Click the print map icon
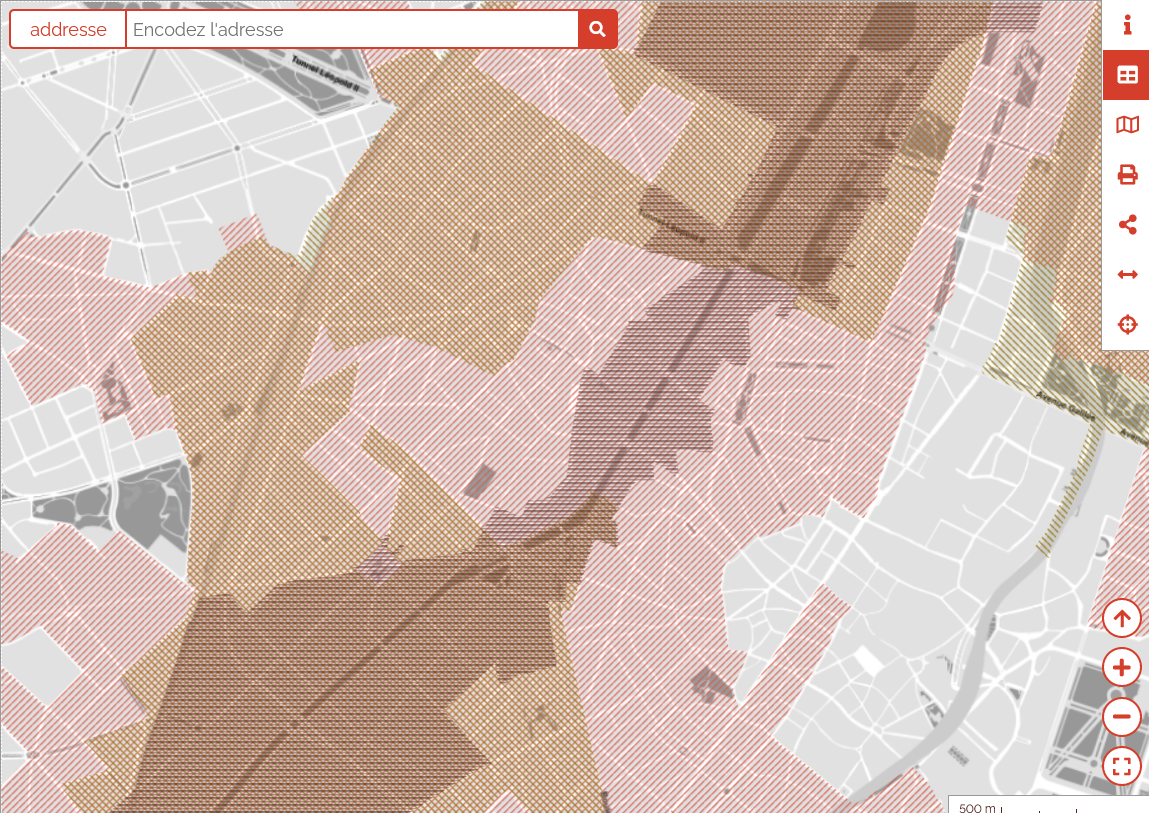 click(1127, 175)
